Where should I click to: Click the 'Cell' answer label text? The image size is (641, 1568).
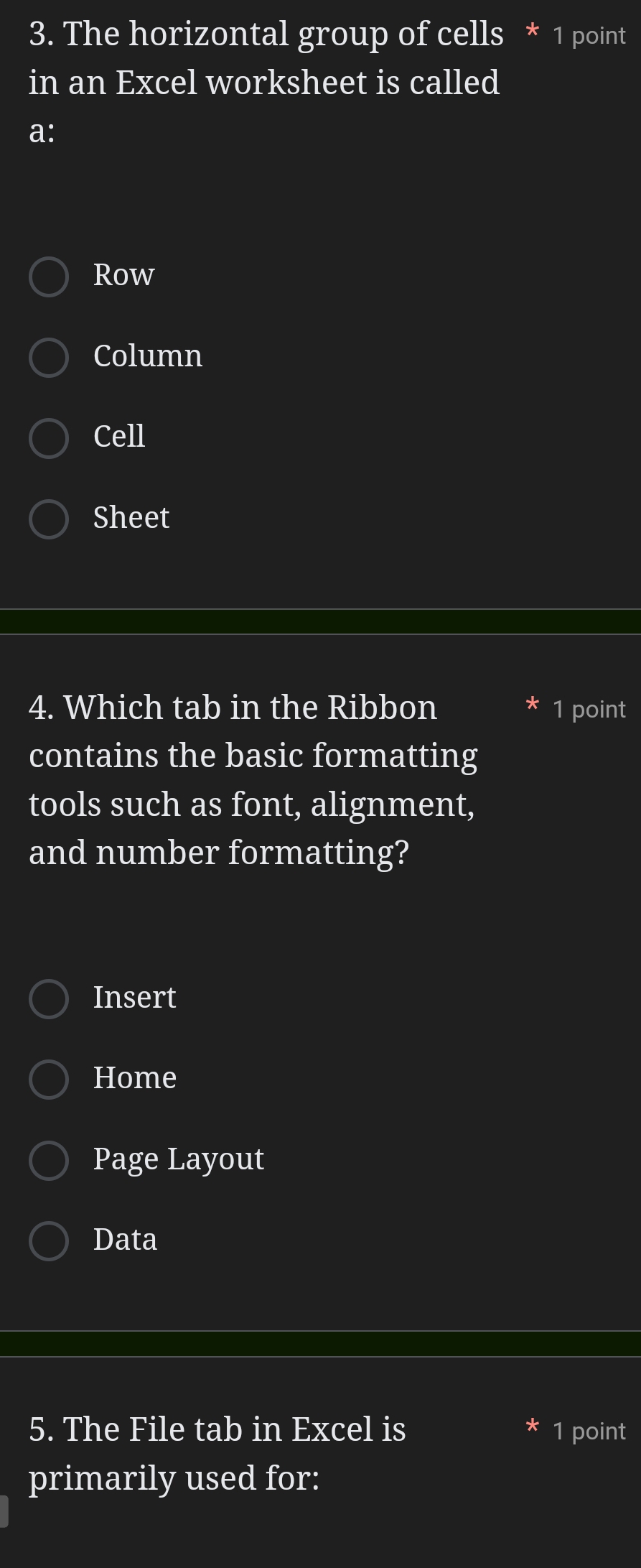tap(119, 437)
